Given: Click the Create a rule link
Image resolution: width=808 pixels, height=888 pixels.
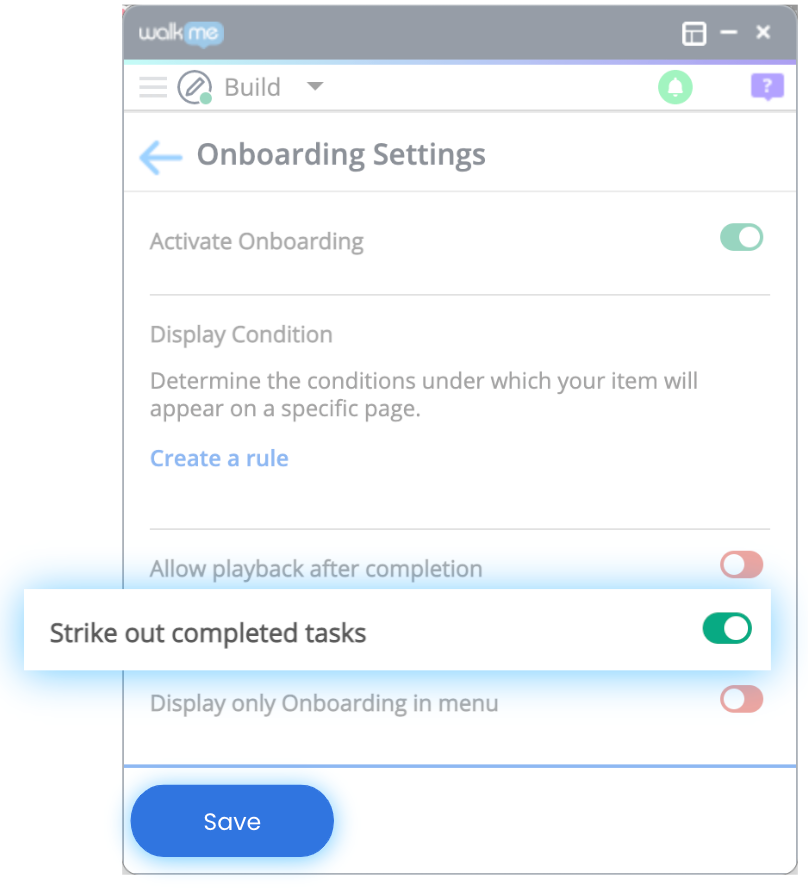Looking at the screenshot, I should pyautogui.click(x=219, y=458).
